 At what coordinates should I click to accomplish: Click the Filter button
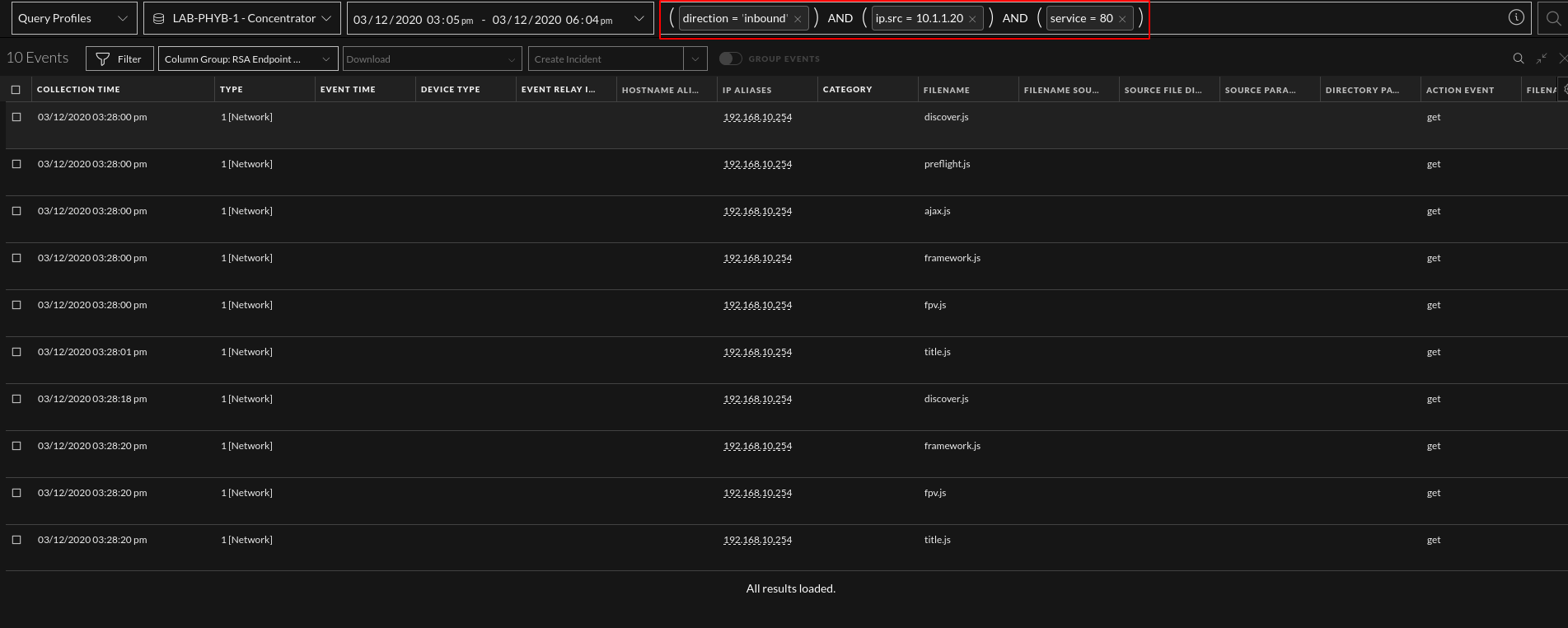point(119,59)
